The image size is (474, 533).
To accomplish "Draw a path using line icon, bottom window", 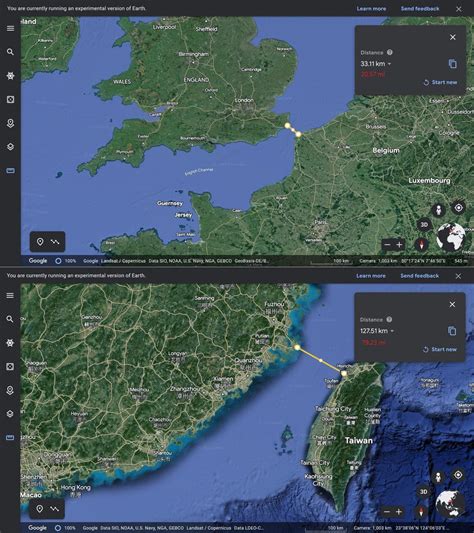I will coord(54,509).
